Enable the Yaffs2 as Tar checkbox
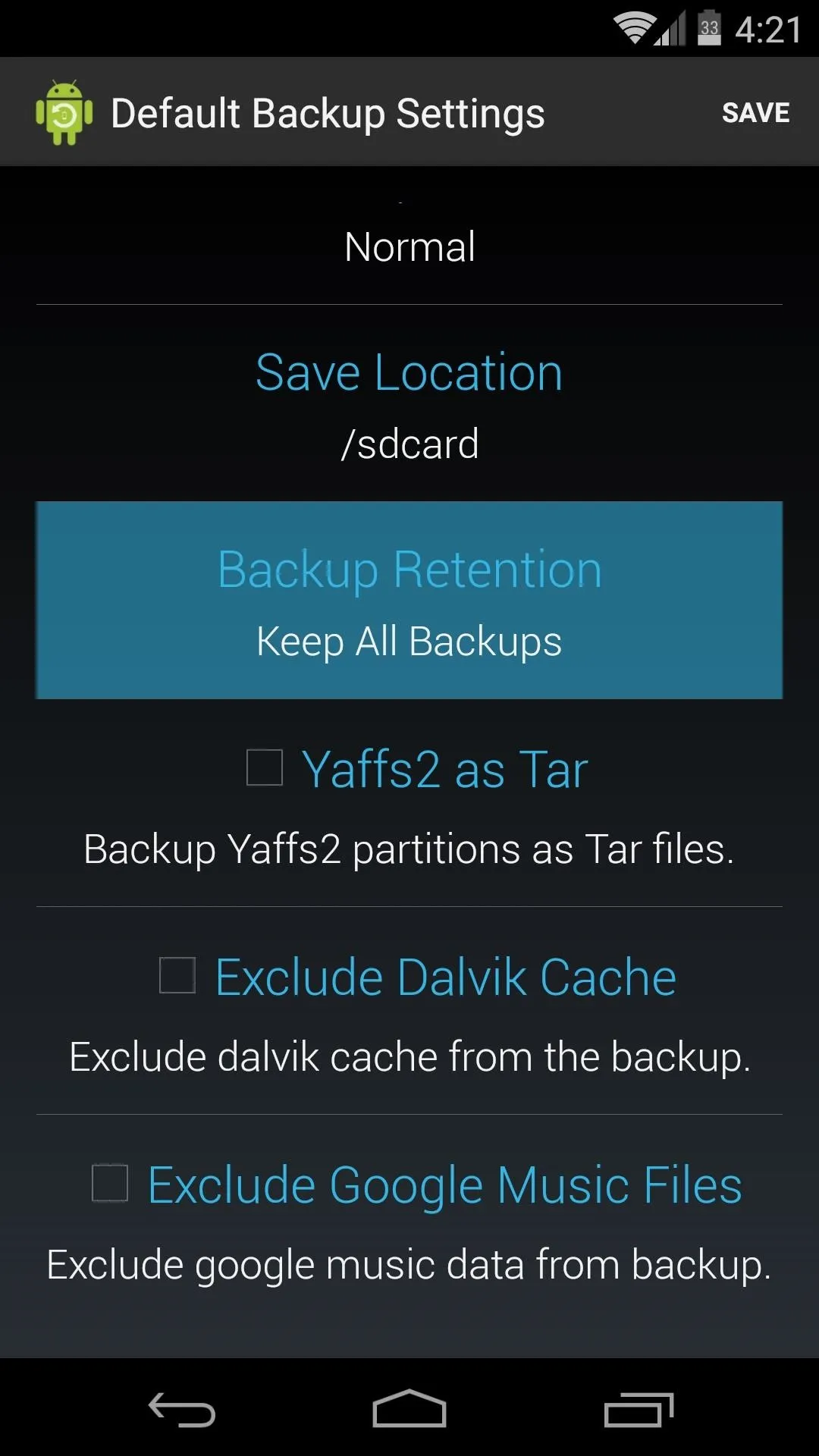 265,767
